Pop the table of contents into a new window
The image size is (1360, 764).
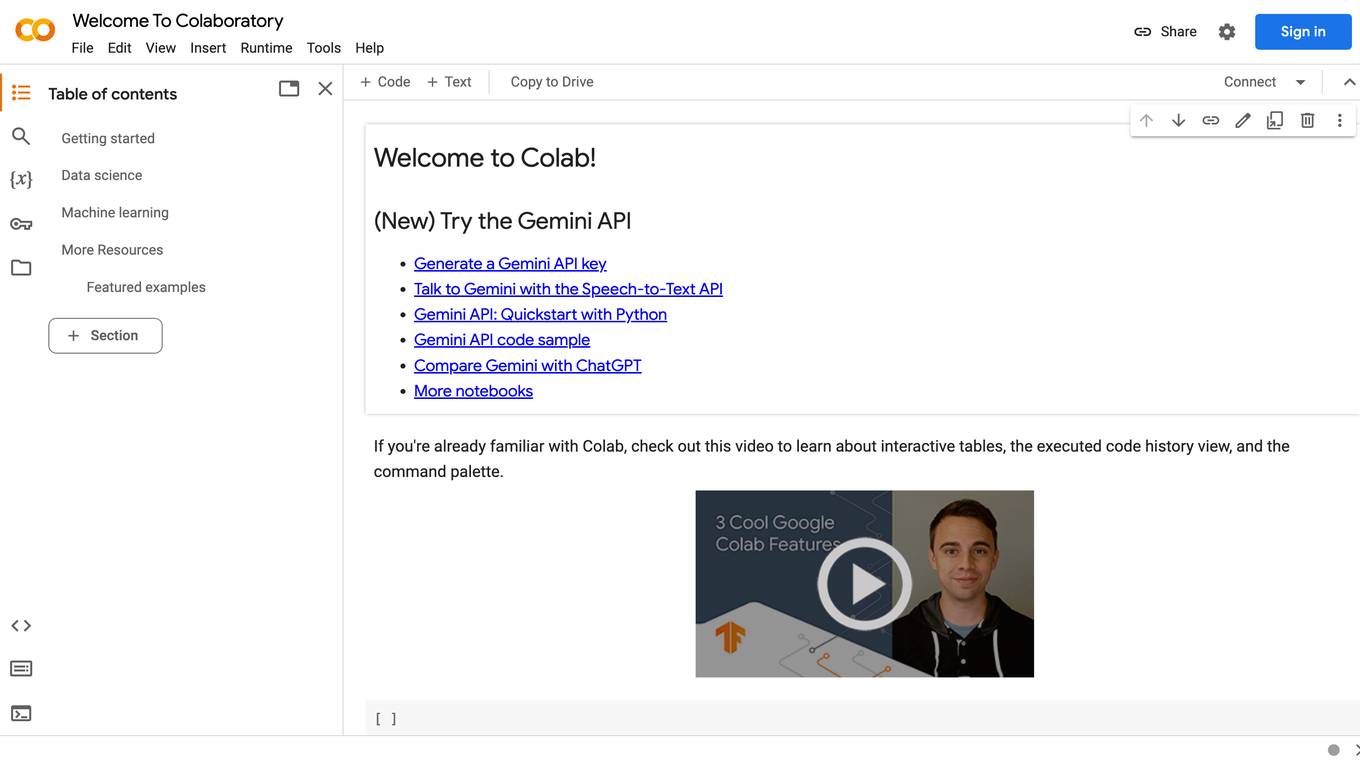289,89
